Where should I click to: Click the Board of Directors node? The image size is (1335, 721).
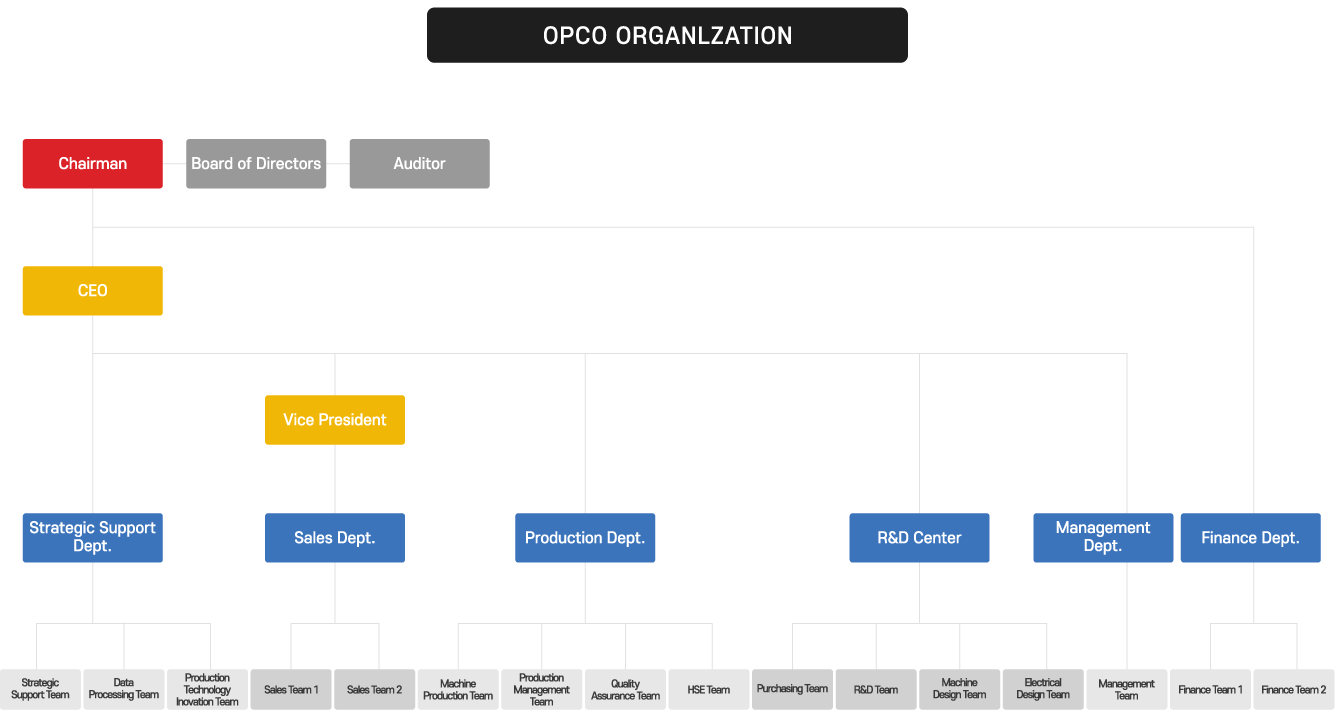click(256, 163)
